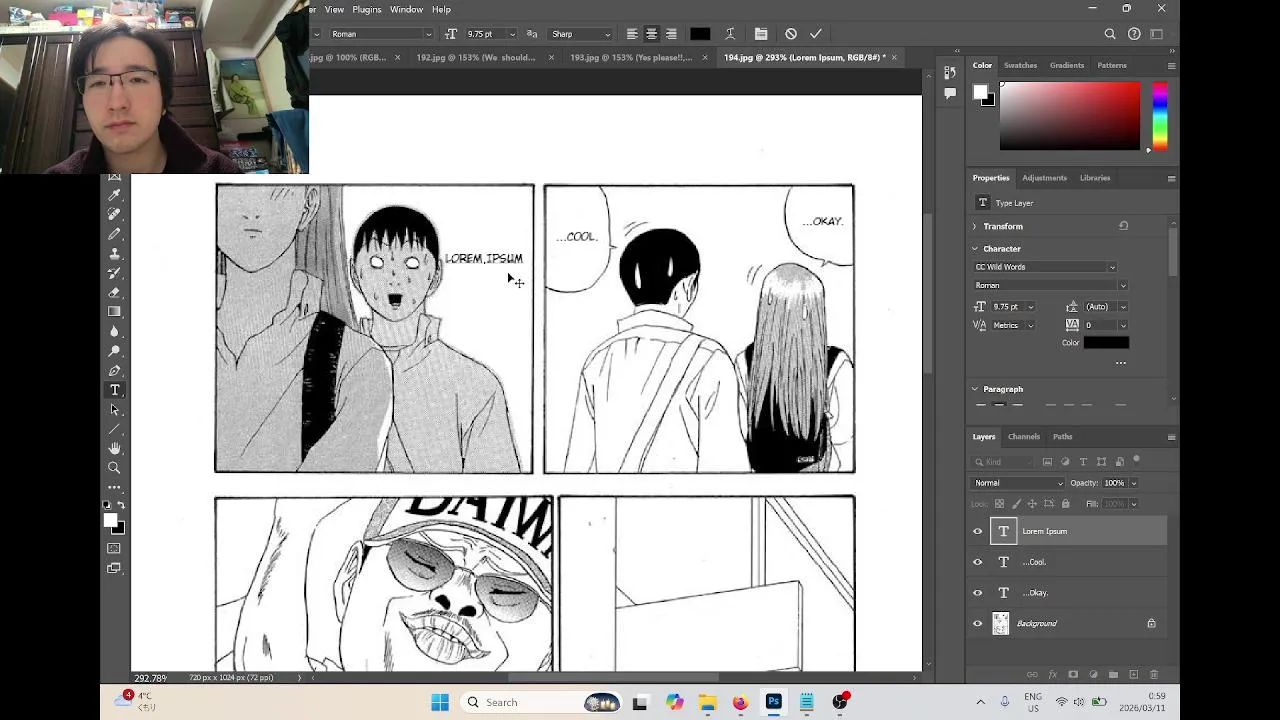Change screen mode from toolbar
The height and width of the screenshot is (720, 1280).
(115, 568)
